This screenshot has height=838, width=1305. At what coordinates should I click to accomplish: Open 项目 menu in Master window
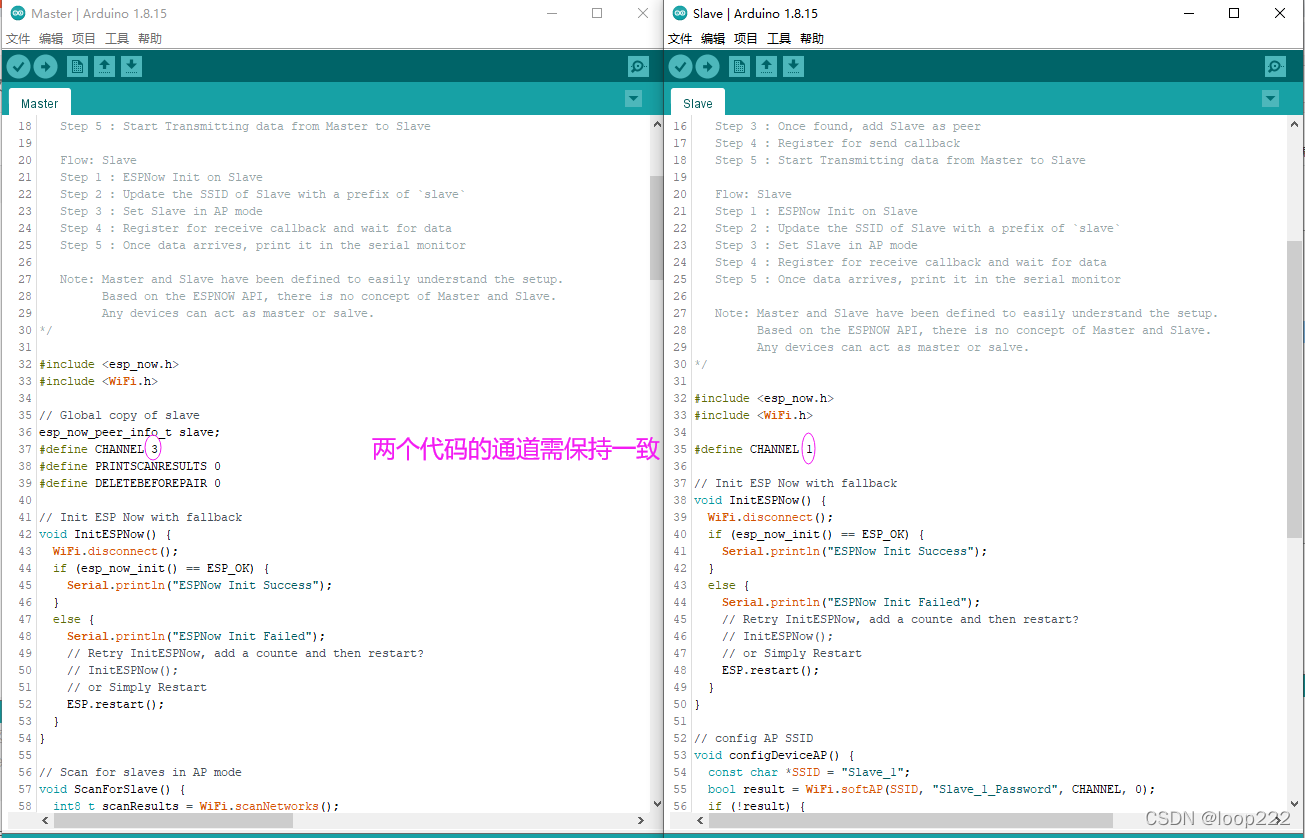click(84, 38)
